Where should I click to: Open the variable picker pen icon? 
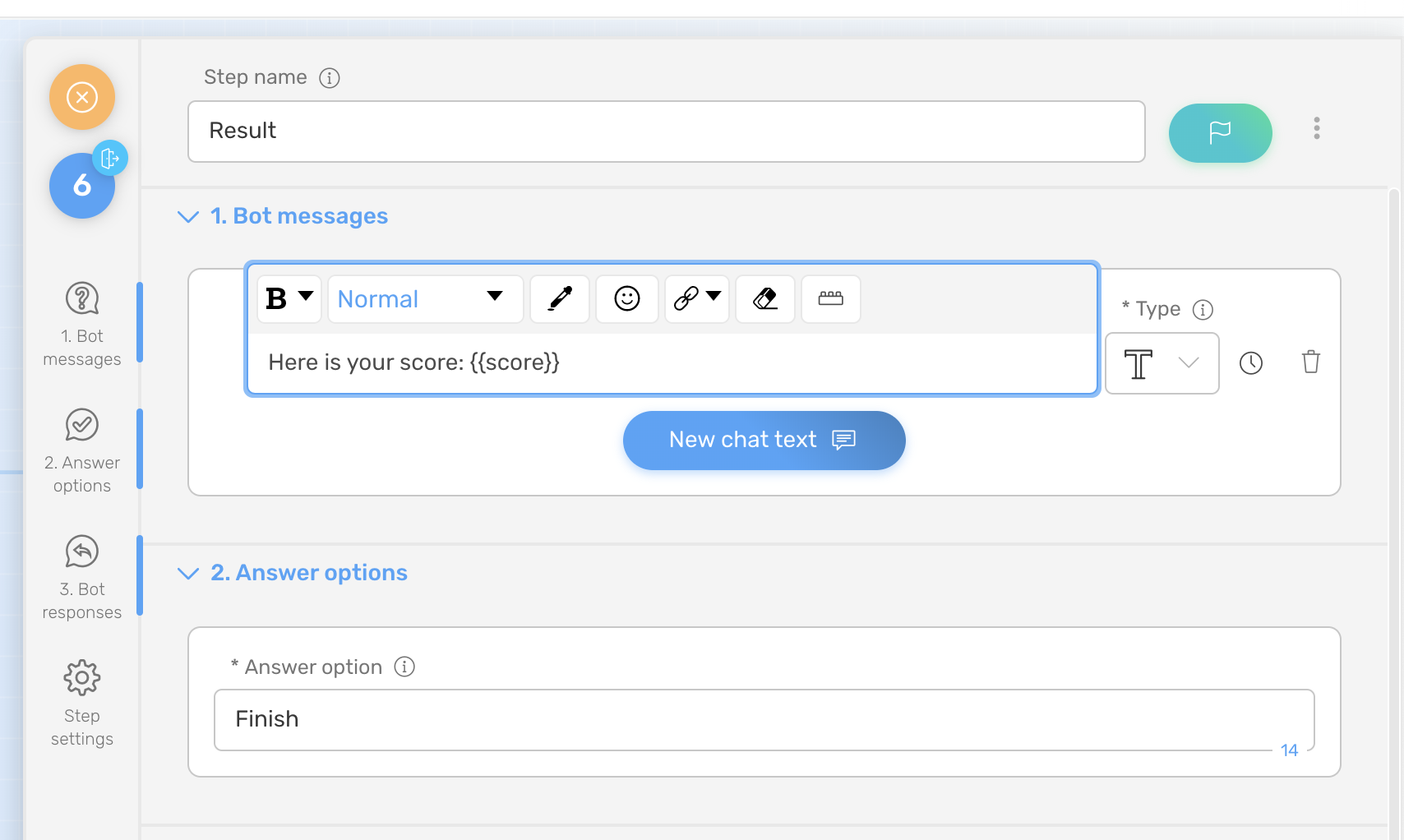(x=559, y=299)
